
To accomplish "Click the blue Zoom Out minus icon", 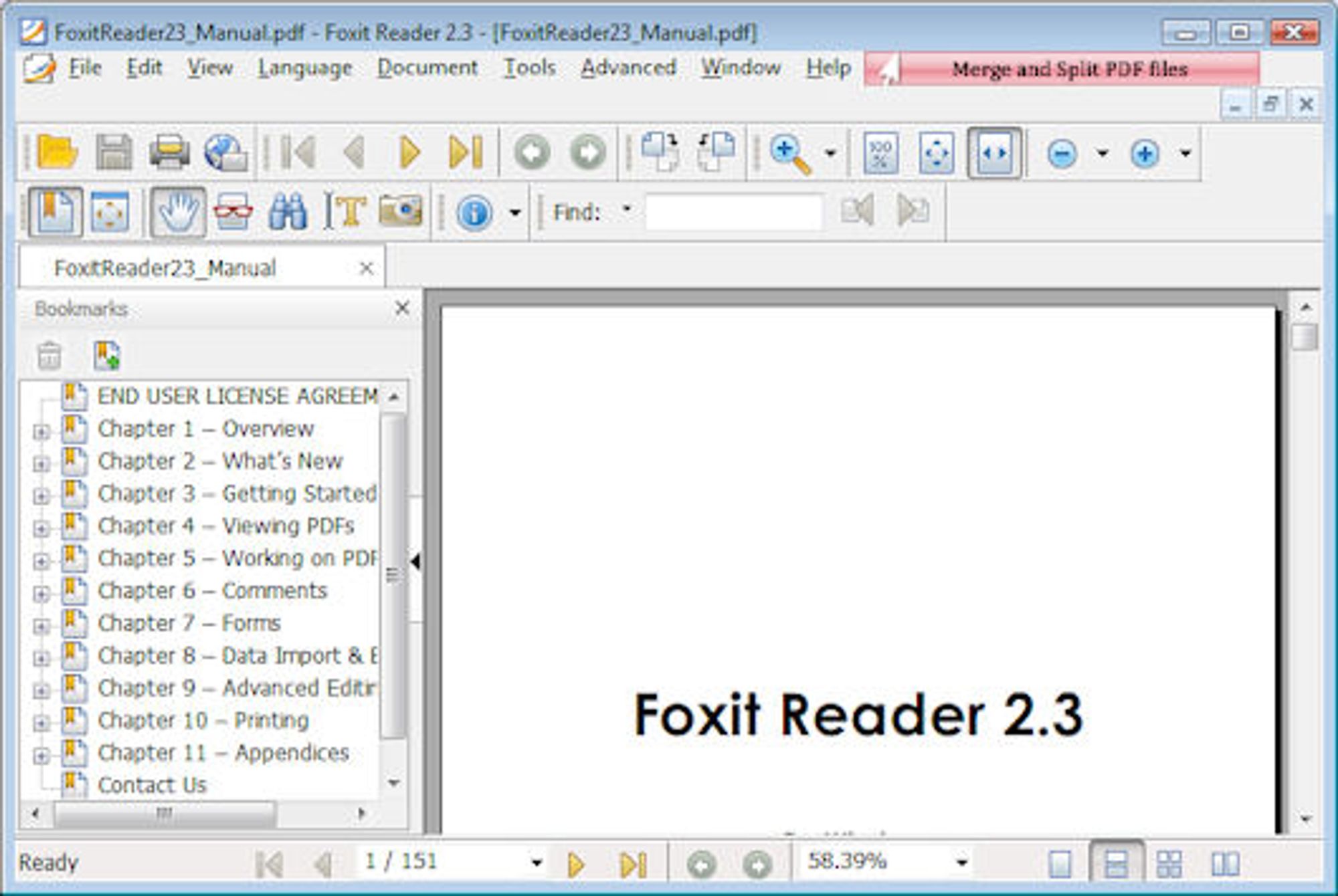I will coord(1062,154).
